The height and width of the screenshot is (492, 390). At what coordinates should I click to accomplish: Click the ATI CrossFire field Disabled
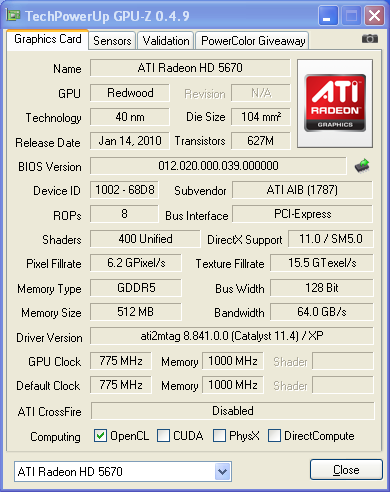point(233,411)
